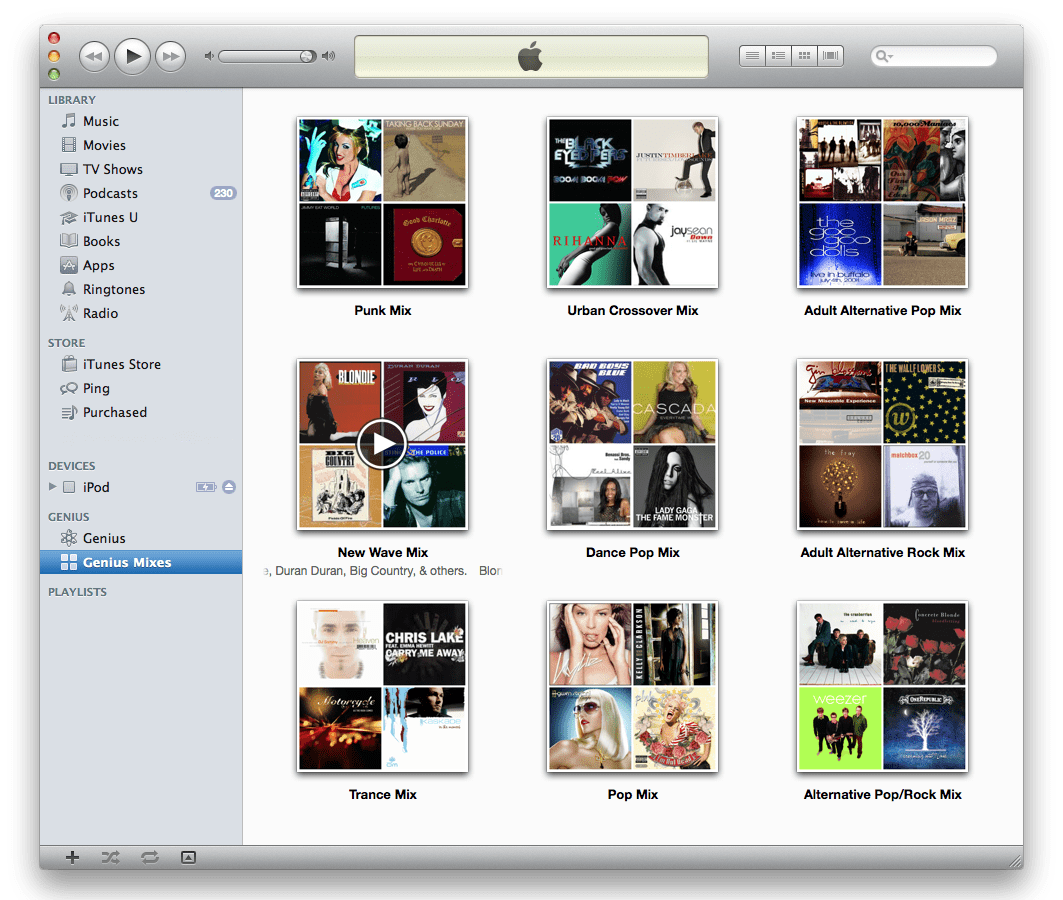Screen dimensions: 1063x900
Task: Toggle grid view mode
Action: [804, 55]
